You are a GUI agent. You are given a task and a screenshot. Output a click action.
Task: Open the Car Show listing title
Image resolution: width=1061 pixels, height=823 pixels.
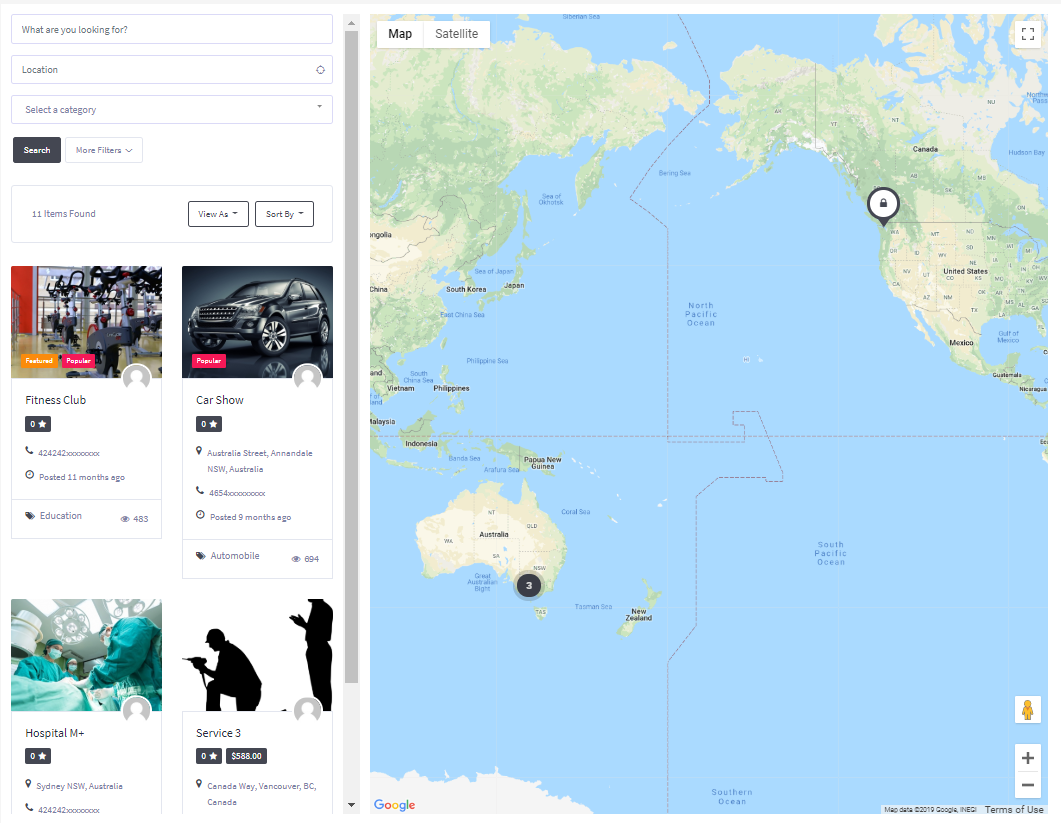pos(220,400)
